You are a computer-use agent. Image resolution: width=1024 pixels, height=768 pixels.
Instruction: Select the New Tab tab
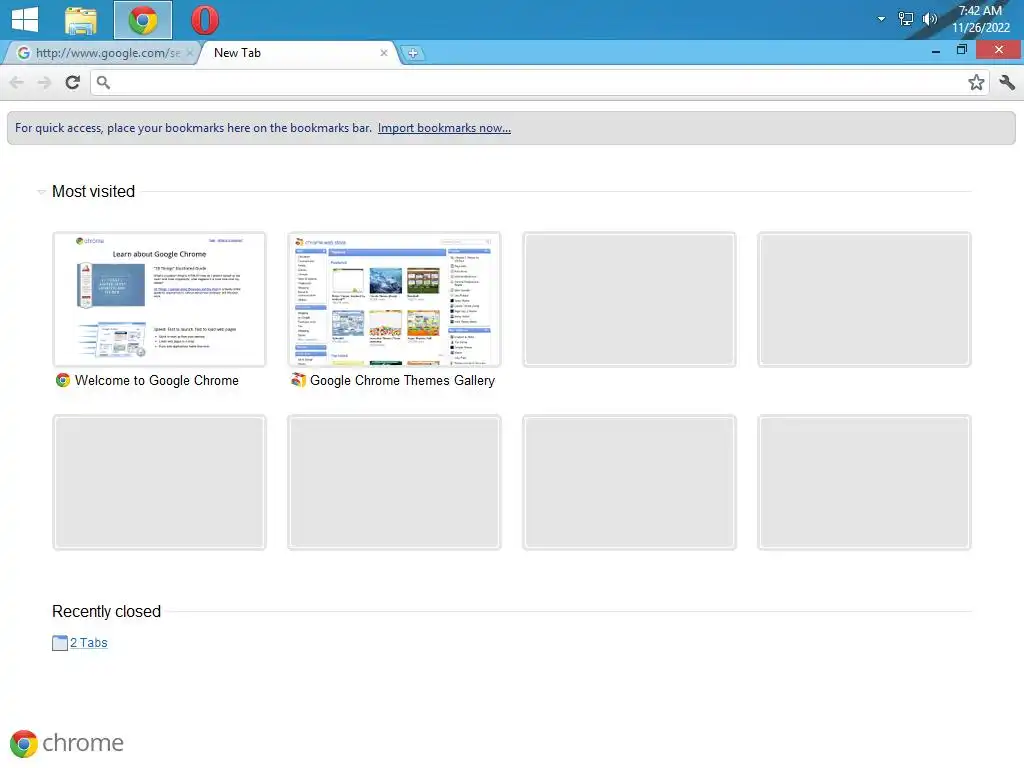pyautogui.click(x=297, y=53)
